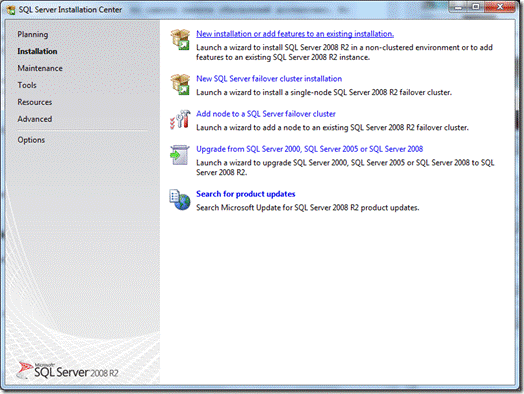Minimize the Installation Center window

coord(458,7)
